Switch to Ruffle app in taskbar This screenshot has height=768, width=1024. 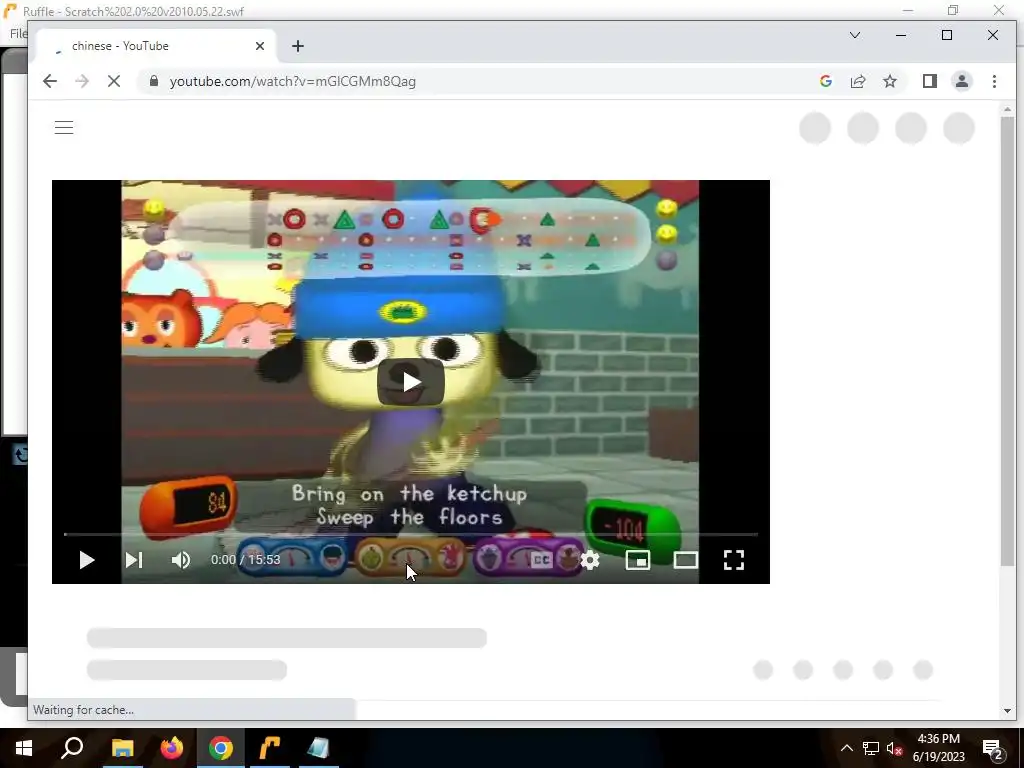pos(270,748)
